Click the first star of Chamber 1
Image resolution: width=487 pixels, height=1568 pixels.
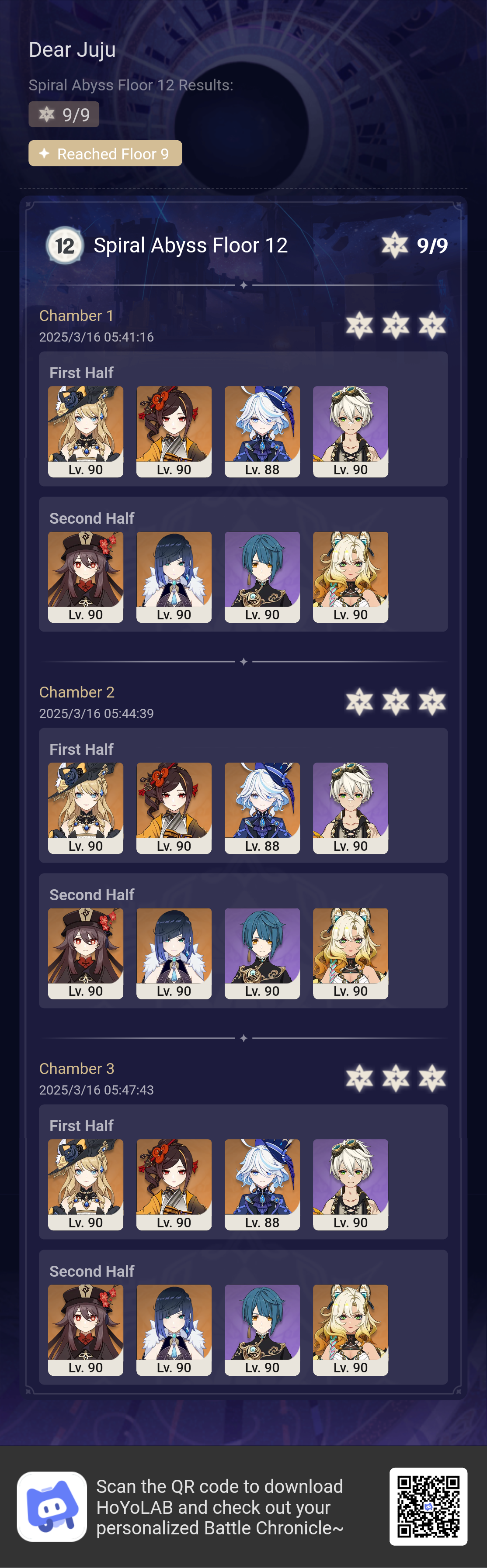coord(360,325)
